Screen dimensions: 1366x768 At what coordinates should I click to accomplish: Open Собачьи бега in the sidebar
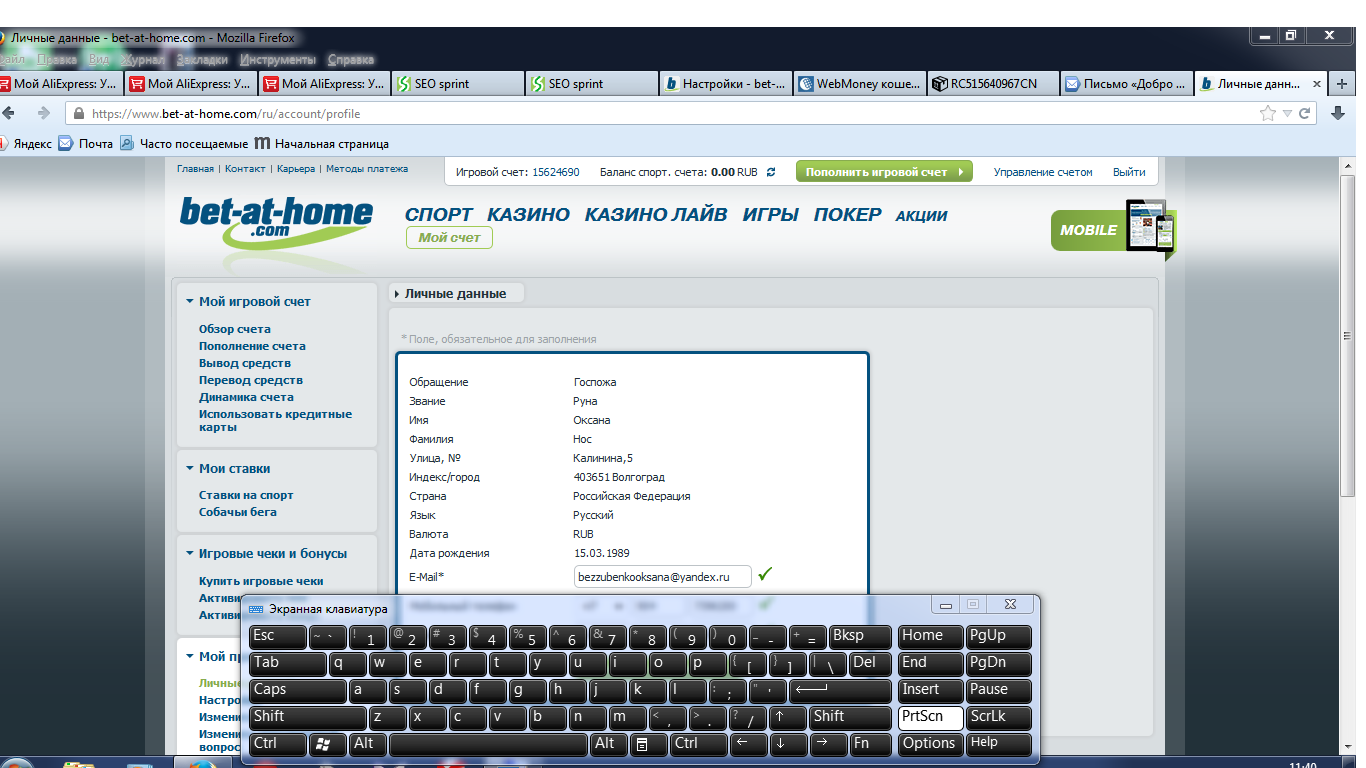coord(238,512)
